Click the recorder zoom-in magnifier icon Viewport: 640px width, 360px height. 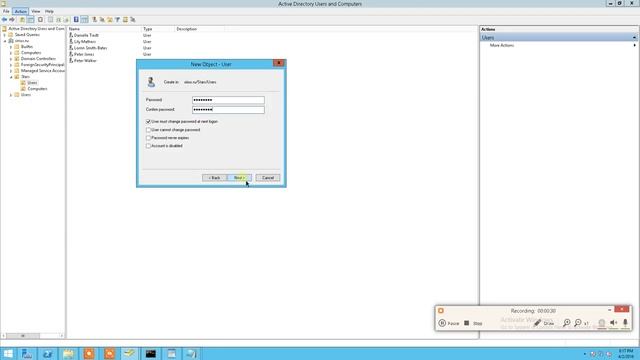pyautogui.click(x=567, y=323)
